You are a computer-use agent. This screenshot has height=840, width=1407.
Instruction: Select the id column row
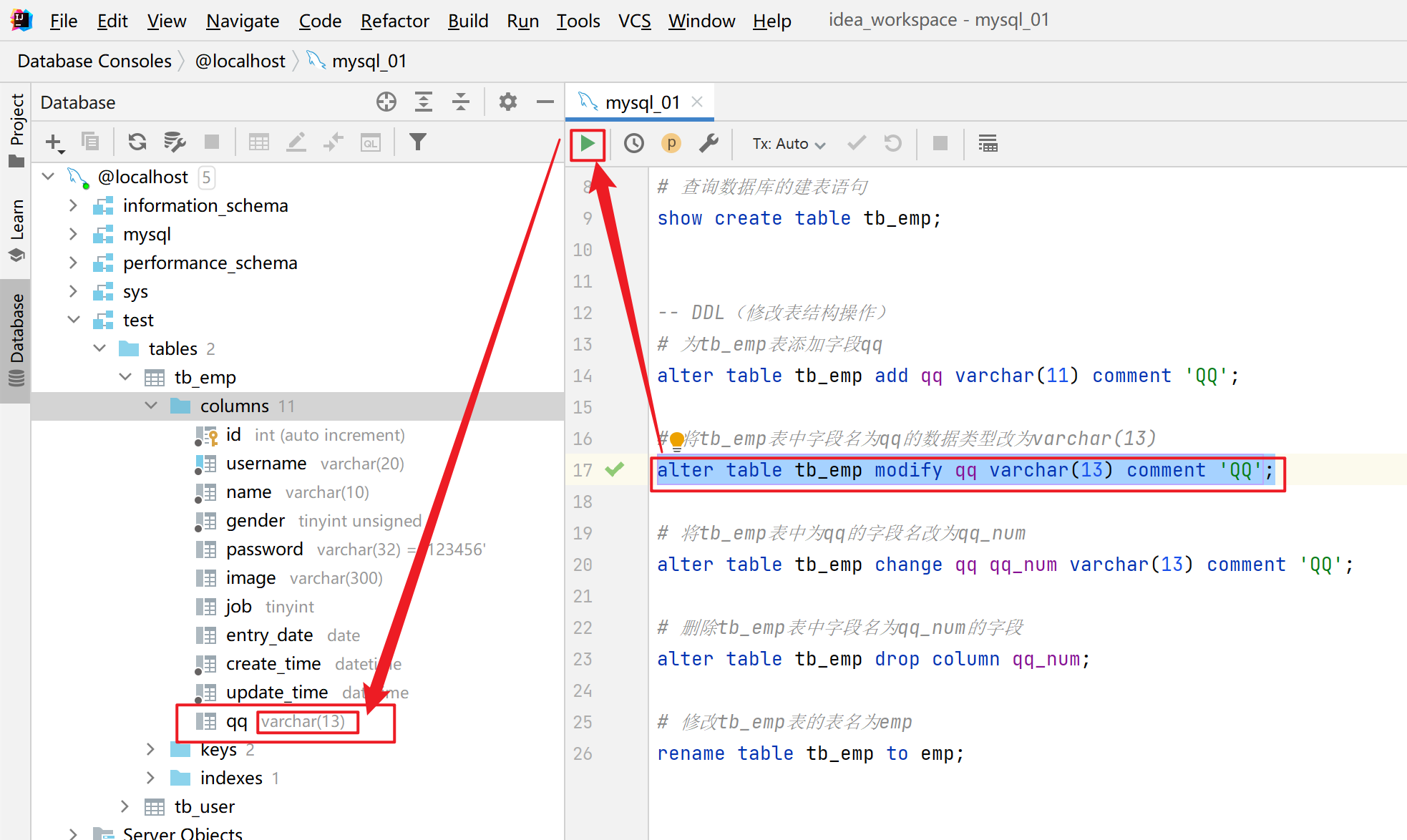coord(298,434)
